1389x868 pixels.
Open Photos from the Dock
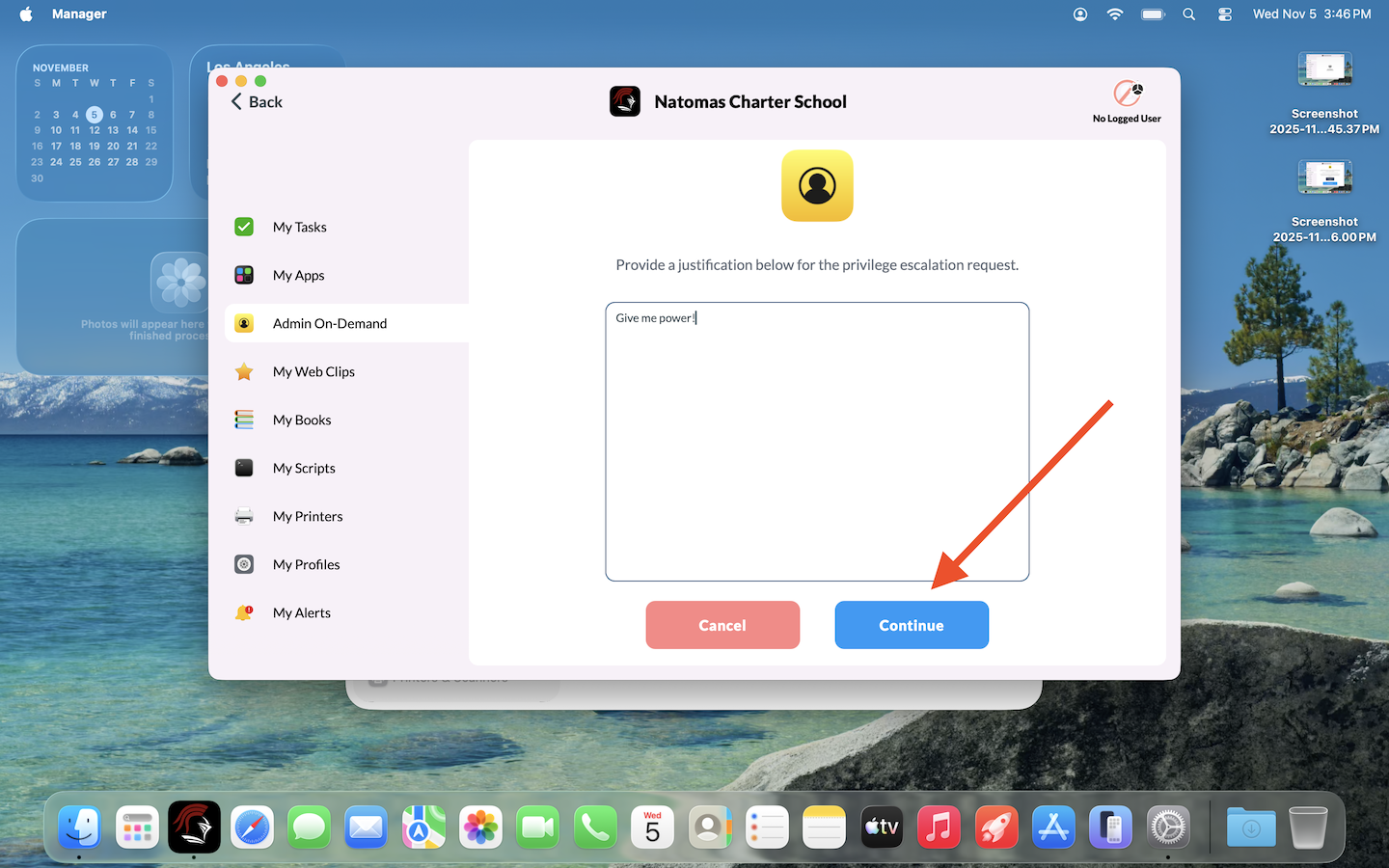[480, 827]
